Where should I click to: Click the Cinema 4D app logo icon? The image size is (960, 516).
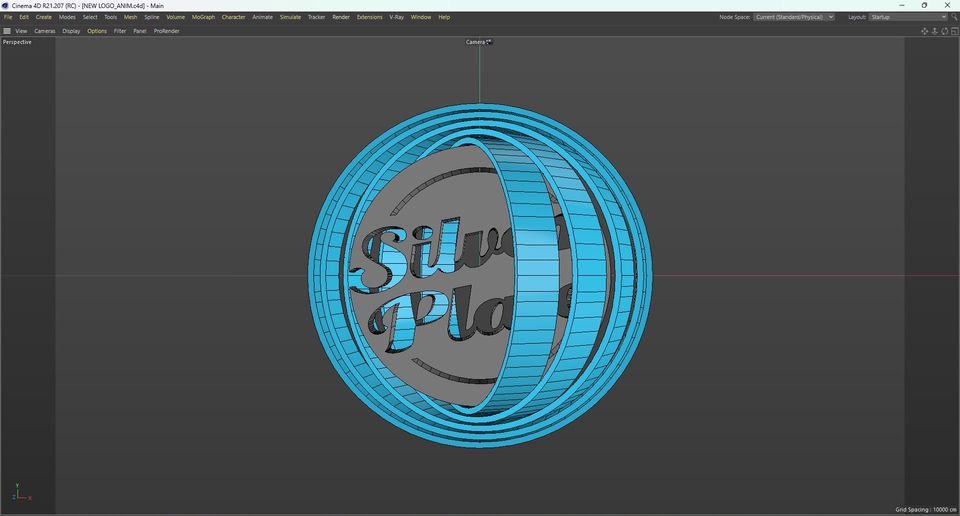click(6, 6)
